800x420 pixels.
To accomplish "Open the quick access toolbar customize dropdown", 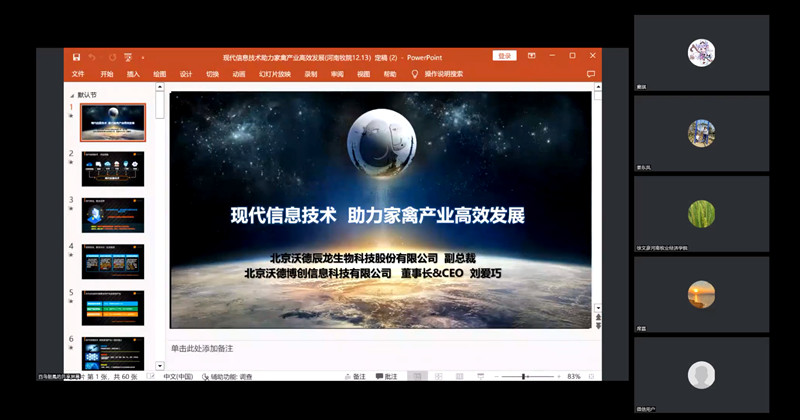I will pos(142,57).
